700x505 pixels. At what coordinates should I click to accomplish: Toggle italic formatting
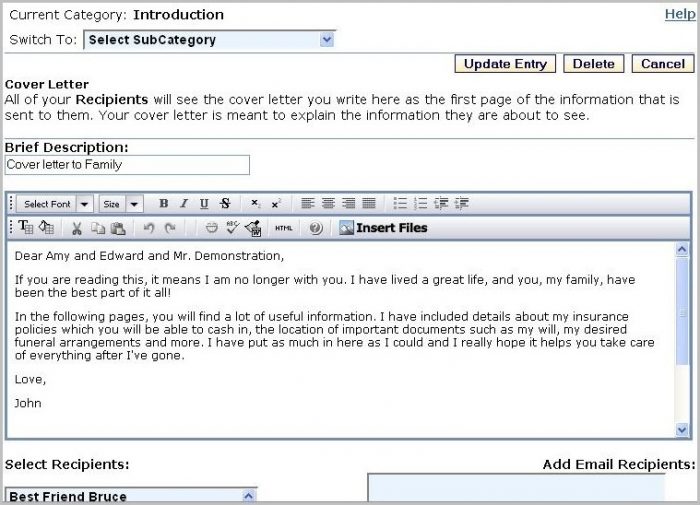[183, 204]
